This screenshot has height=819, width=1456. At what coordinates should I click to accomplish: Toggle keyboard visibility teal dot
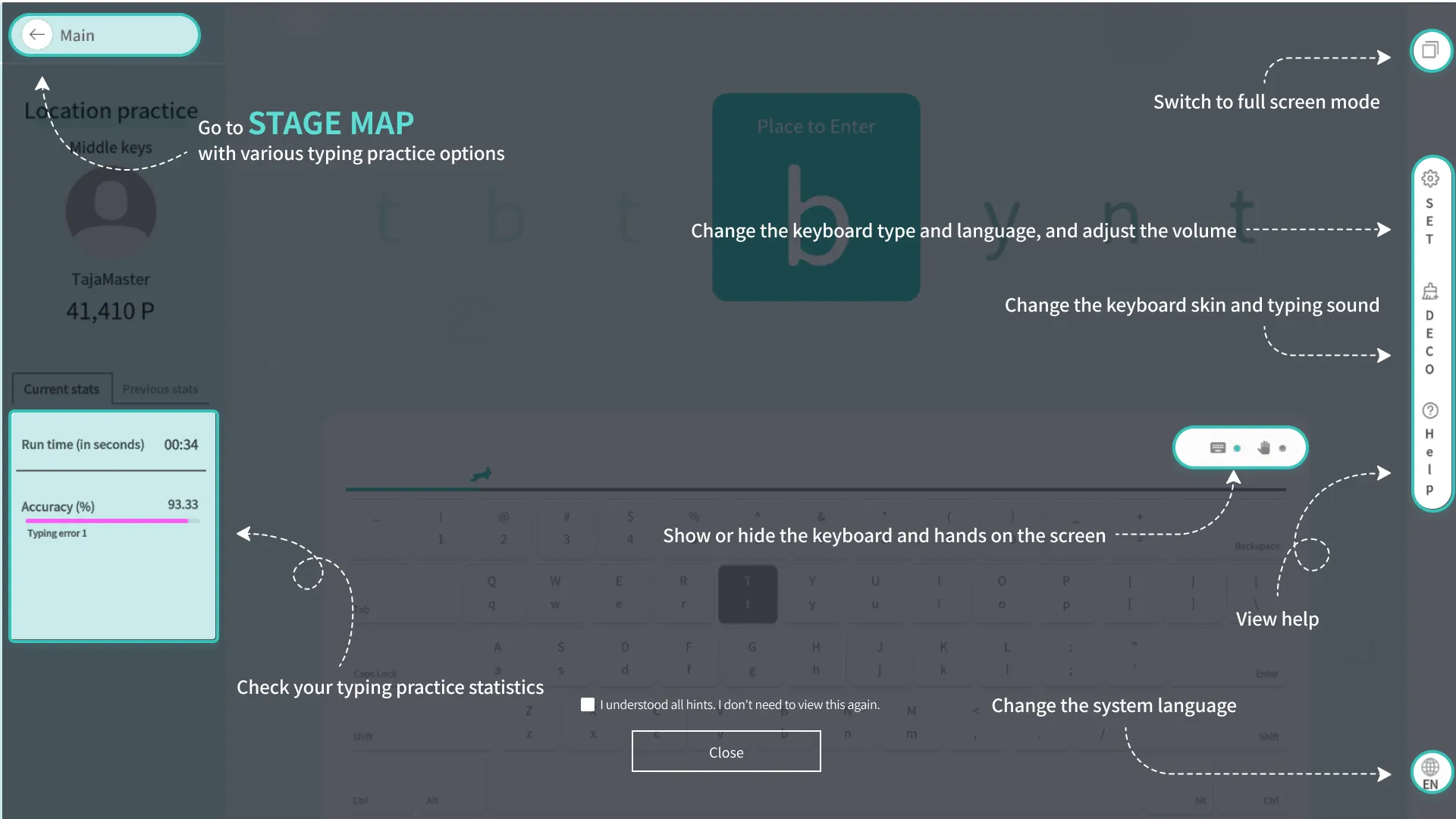tap(1237, 448)
